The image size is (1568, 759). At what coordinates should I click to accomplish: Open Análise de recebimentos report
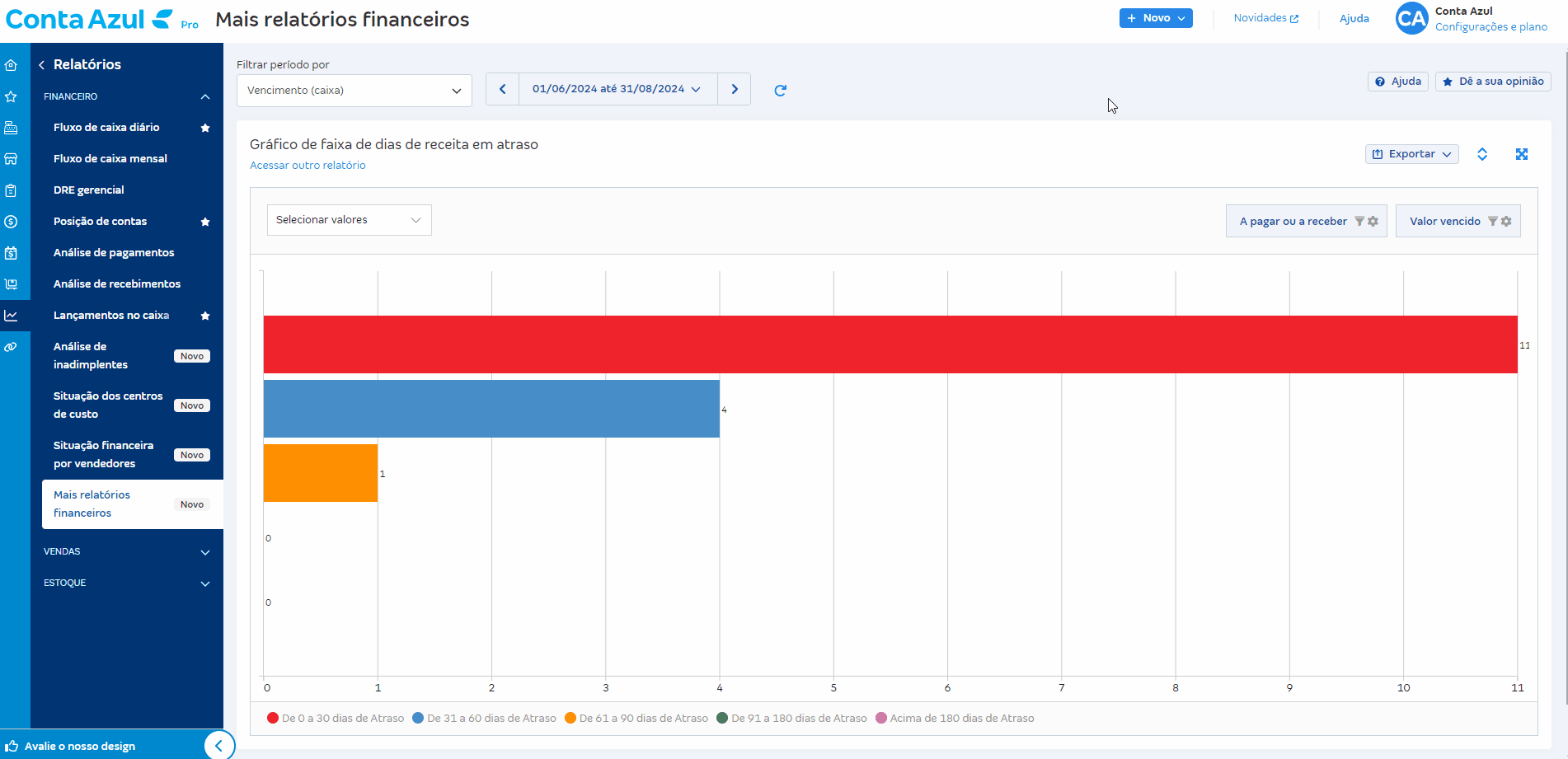(x=117, y=284)
